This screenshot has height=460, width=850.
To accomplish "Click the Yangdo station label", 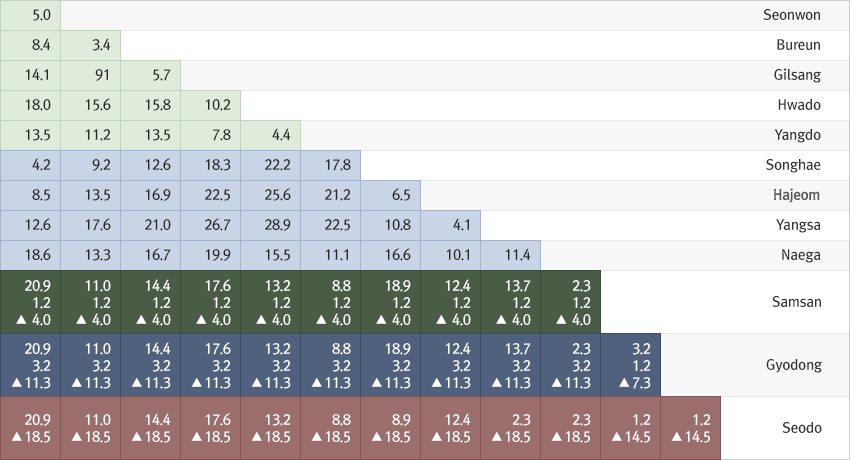I will coord(797,135).
